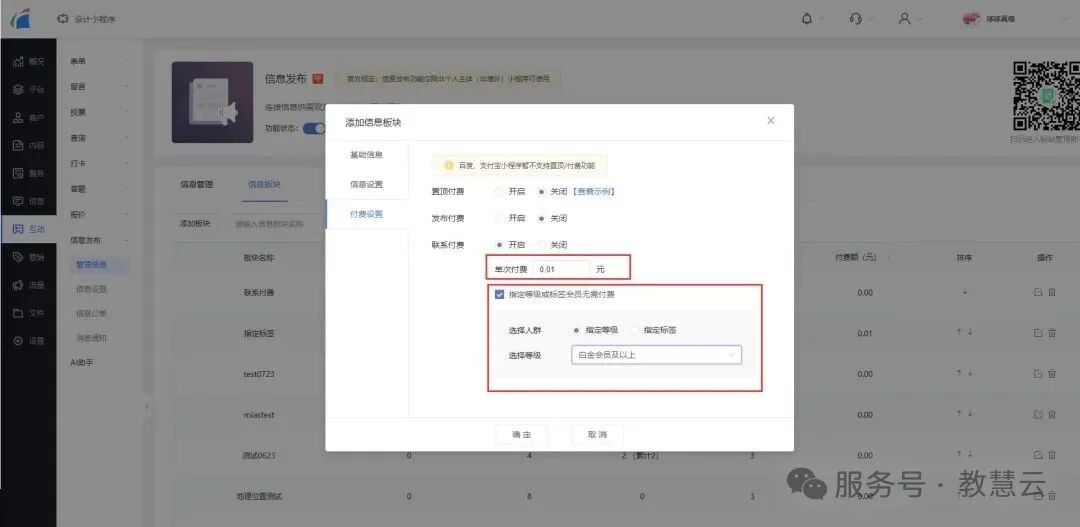Image resolution: width=1080 pixels, height=527 pixels.
Task: Click the notification bell icon
Action: tap(807, 18)
